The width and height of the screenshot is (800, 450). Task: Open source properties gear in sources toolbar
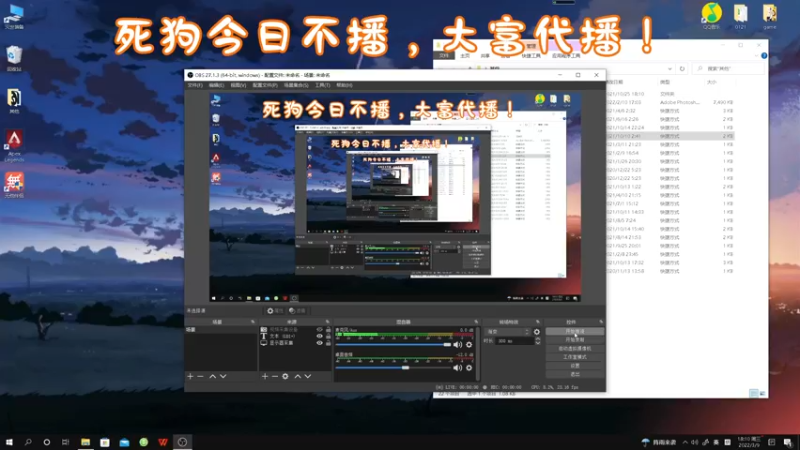(285, 377)
